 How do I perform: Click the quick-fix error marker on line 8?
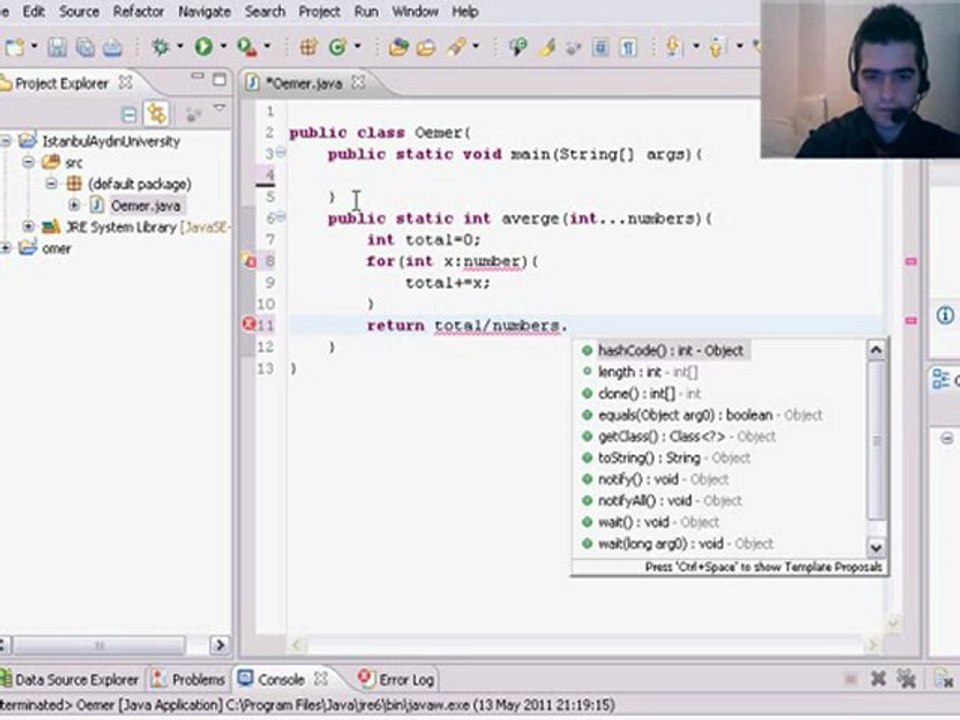pyautogui.click(x=249, y=261)
